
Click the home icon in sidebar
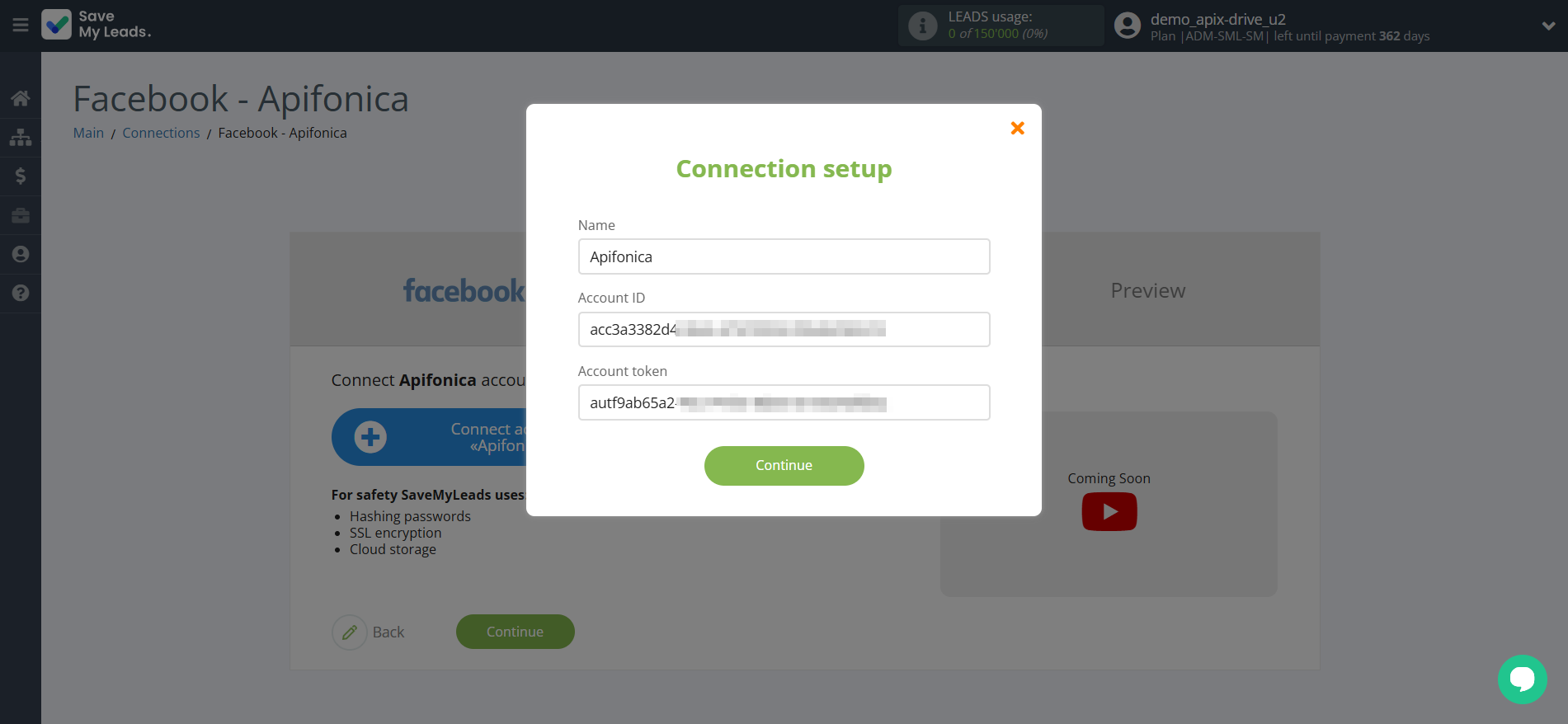coord(21,99)
